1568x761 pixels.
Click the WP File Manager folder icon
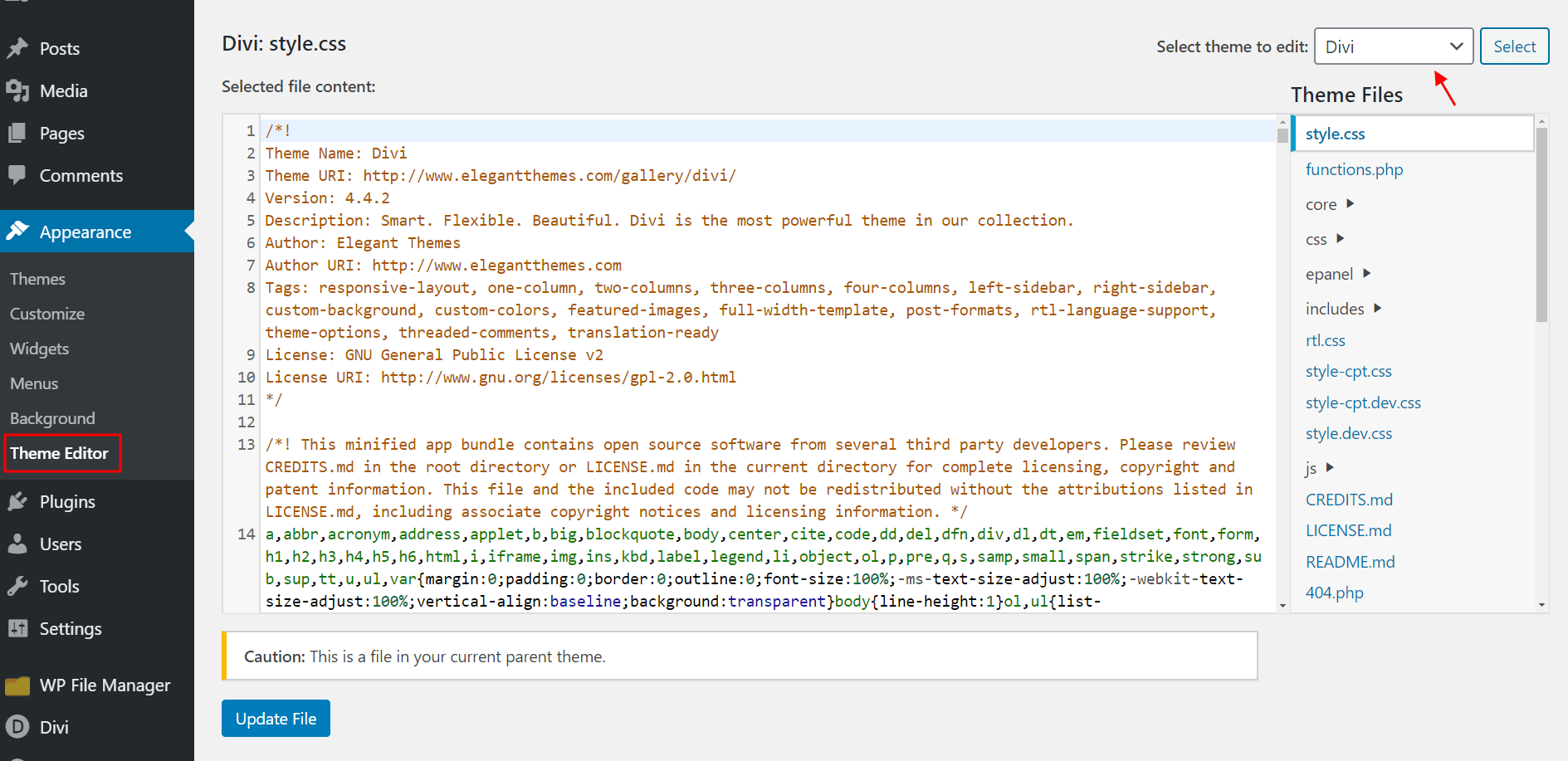[17, 685]
